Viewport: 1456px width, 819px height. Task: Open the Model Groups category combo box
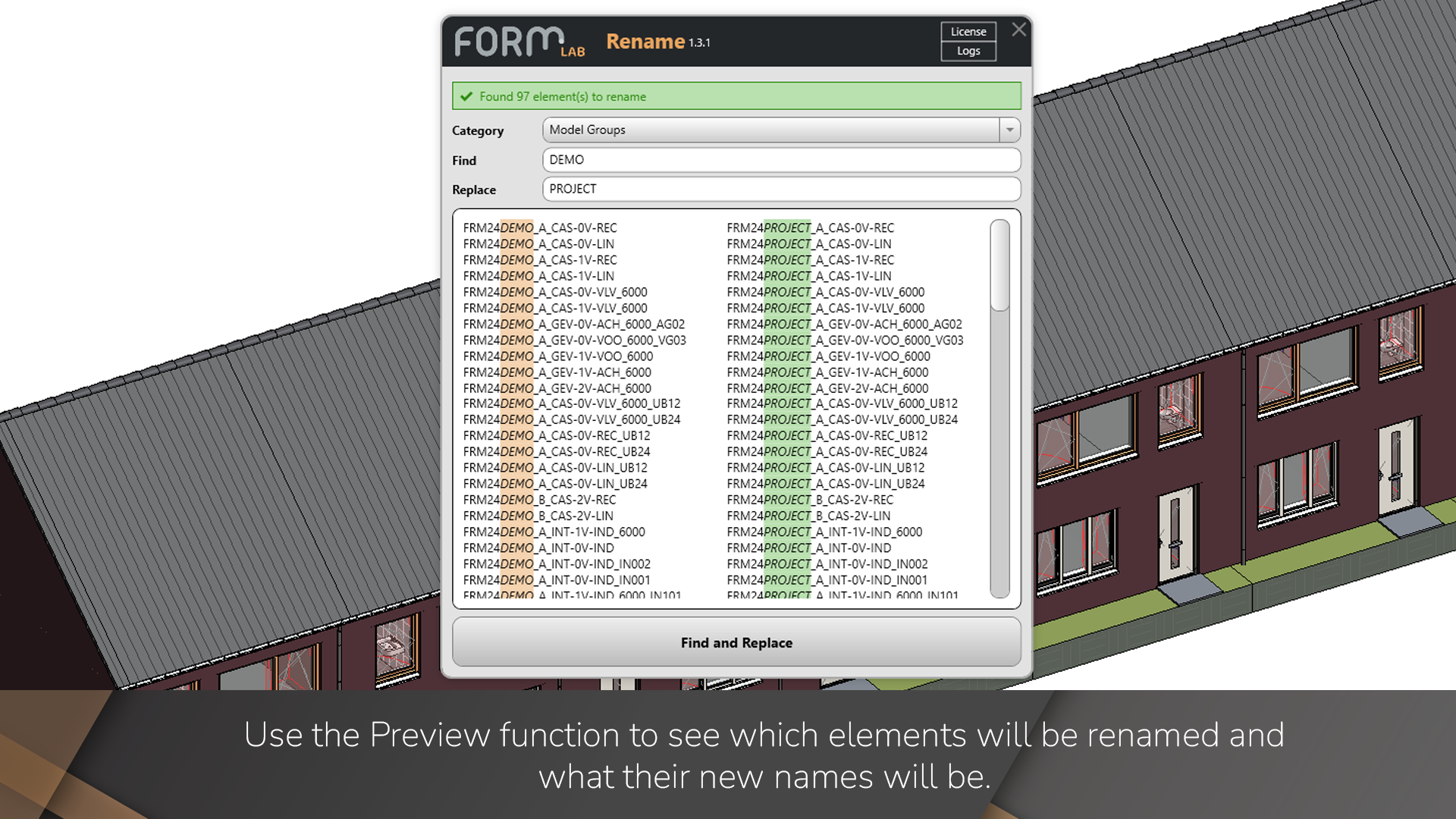coord(770,130)
